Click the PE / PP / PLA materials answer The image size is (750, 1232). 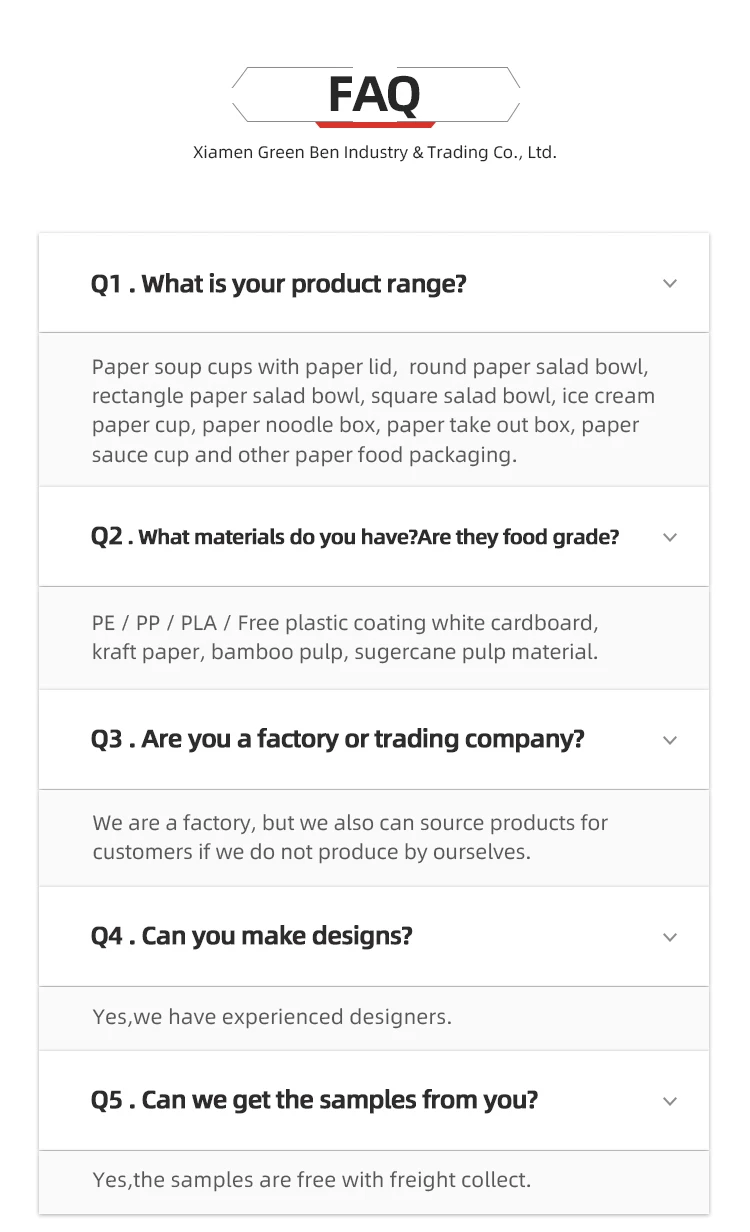point(345,637)
